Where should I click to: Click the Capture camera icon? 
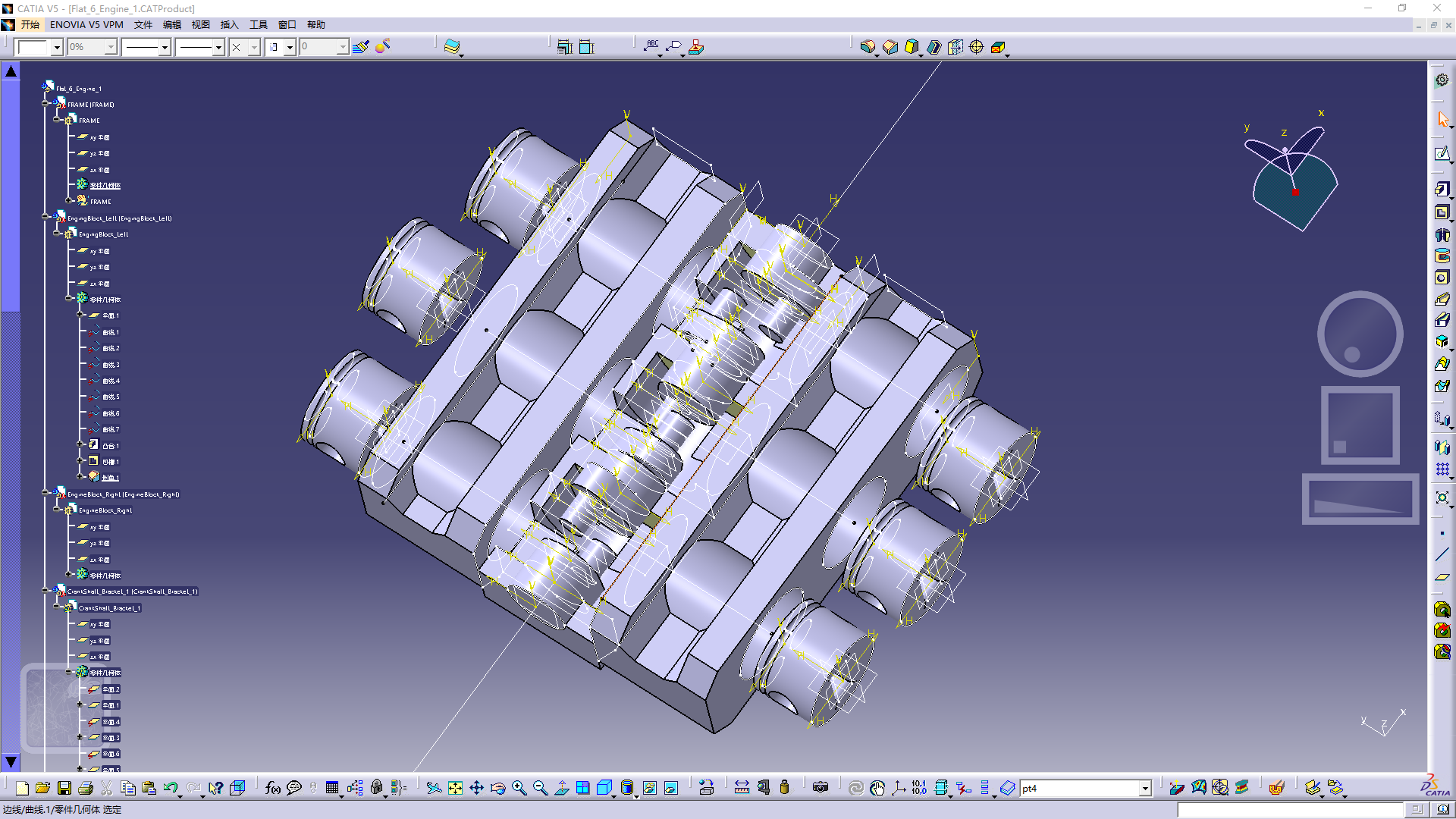click(x=820, y=789)
